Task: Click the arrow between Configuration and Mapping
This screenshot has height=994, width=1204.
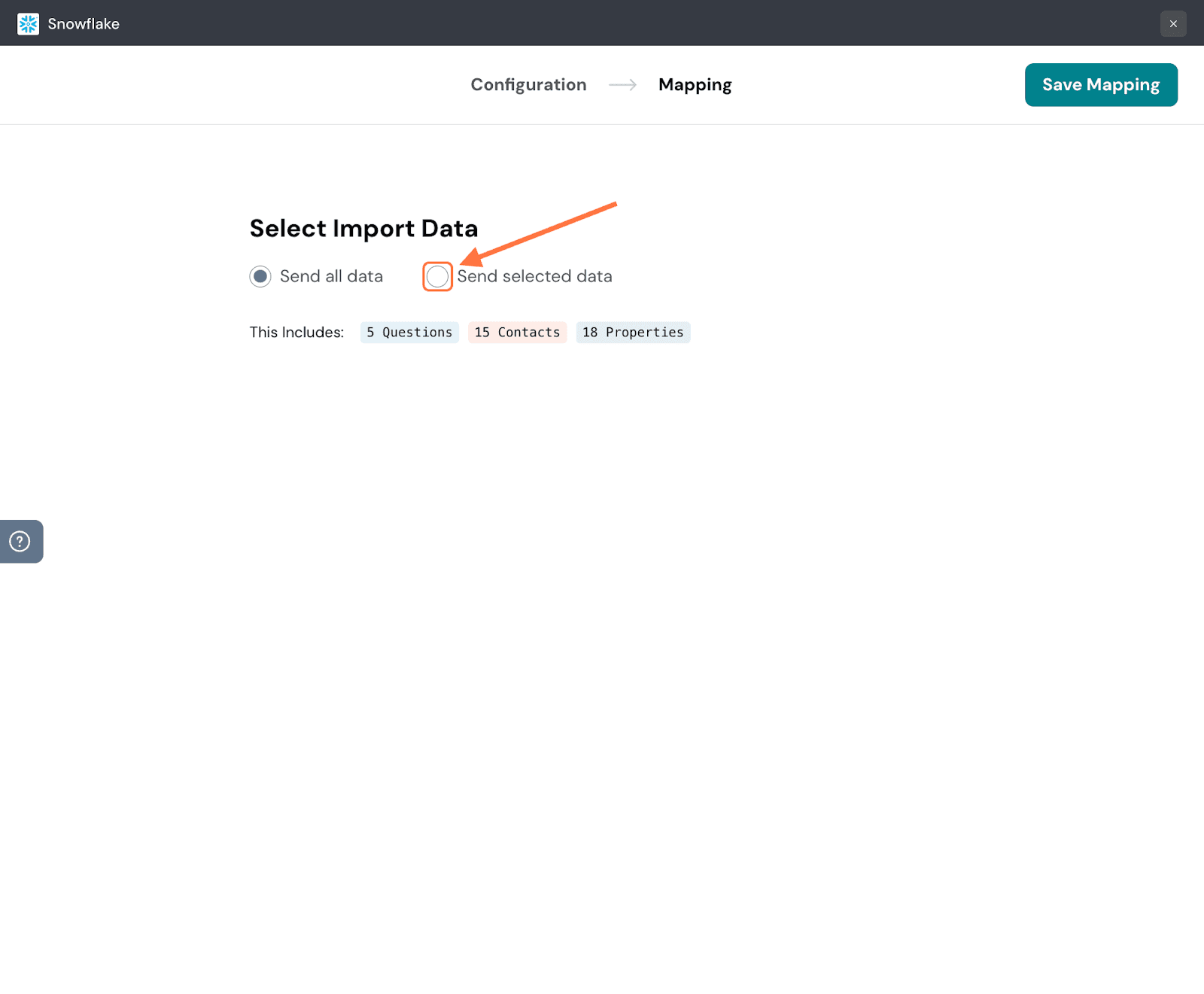Action: pyautogui.click(x=622, y=85)
